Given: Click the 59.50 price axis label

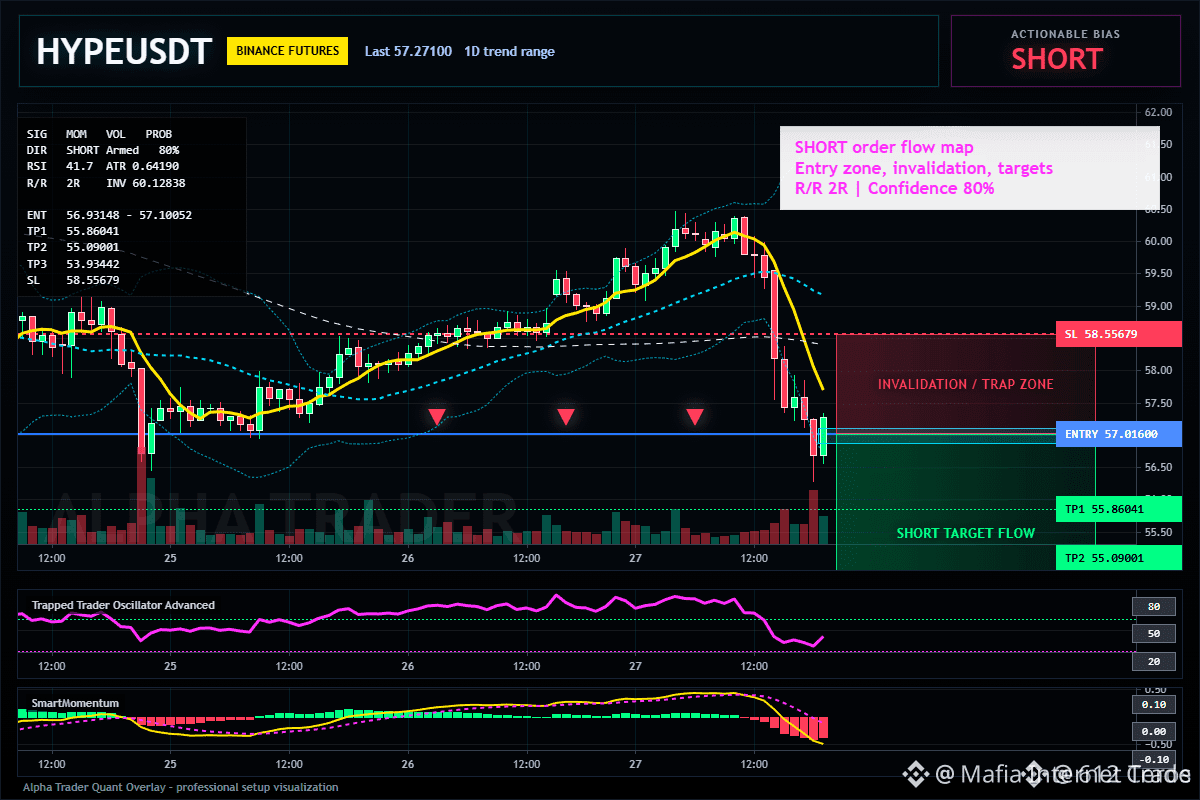Looking at the screenshot, I should click(1158, 273).
